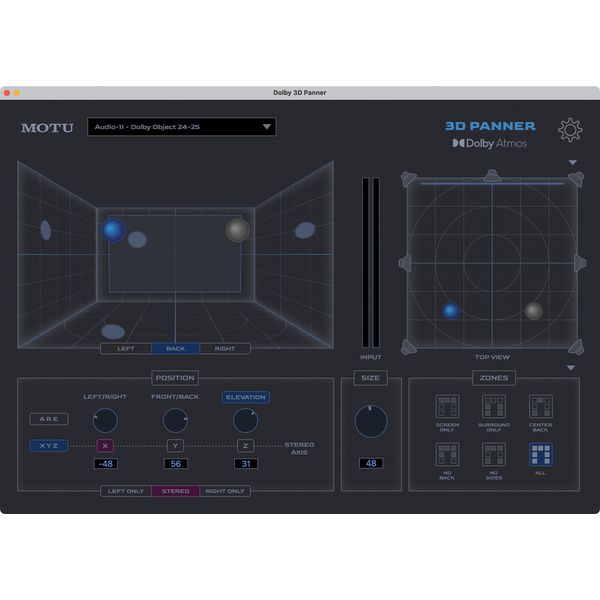Switch 3D room to Right view
The height and width of the screenshot is (600, 600).
225,349
